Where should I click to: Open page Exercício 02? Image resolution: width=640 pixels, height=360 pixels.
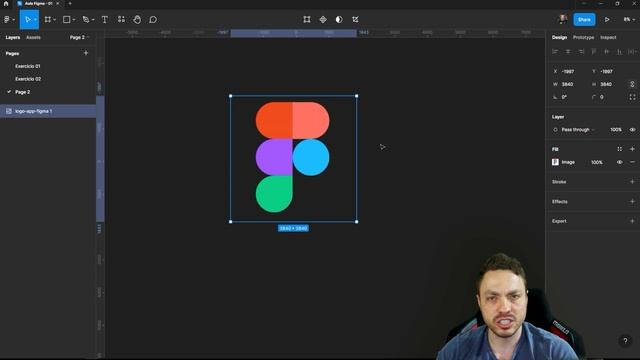[x=28, y=79]
